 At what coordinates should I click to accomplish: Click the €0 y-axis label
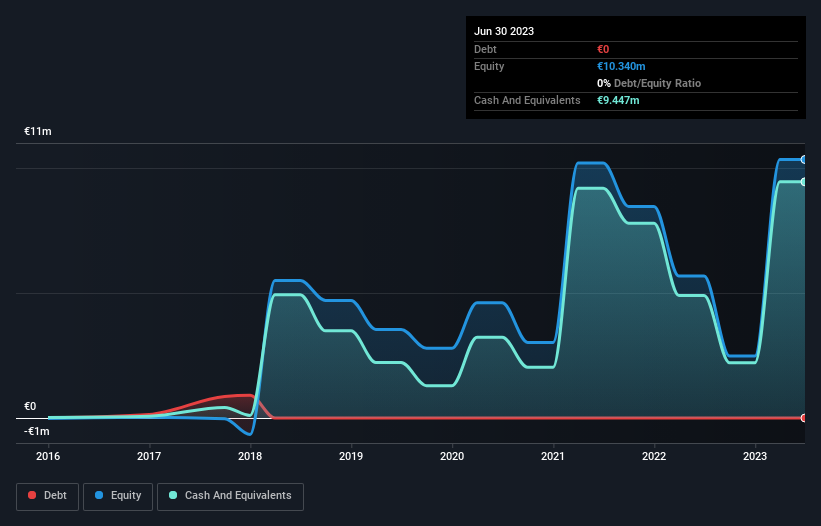(30, 406)
